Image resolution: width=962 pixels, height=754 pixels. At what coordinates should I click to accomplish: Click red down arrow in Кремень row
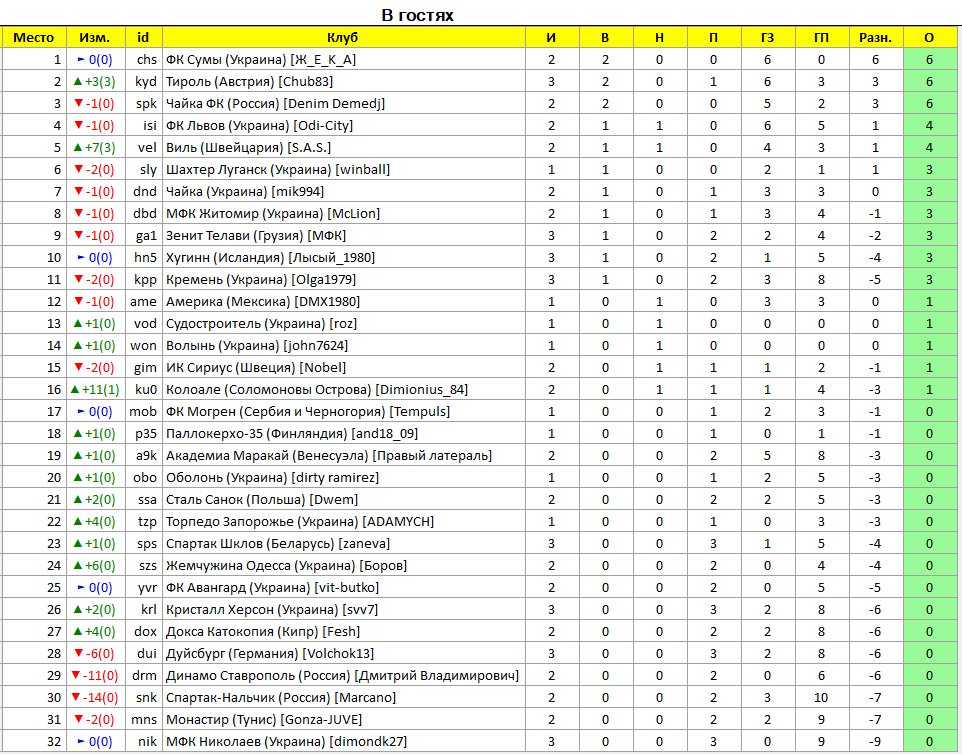click(x=78, y=279)
